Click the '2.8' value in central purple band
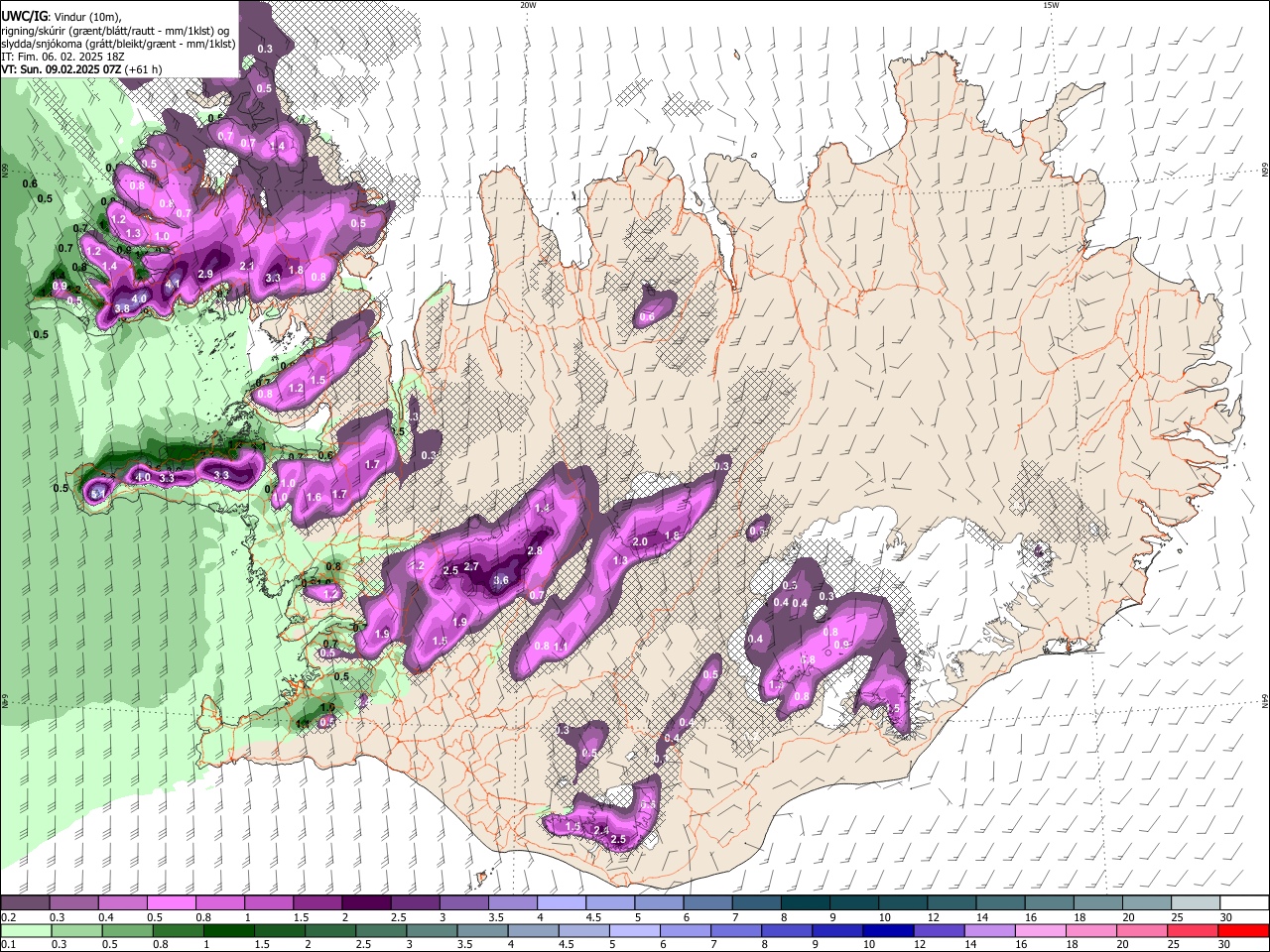 coord(535,550)
